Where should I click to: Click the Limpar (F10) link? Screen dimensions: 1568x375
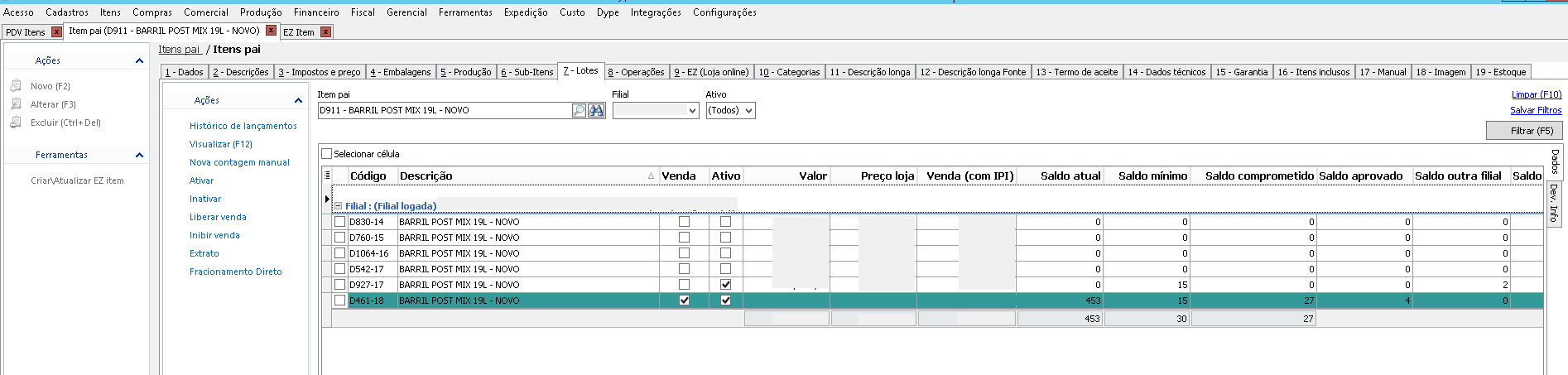(x=1537, y=94)
